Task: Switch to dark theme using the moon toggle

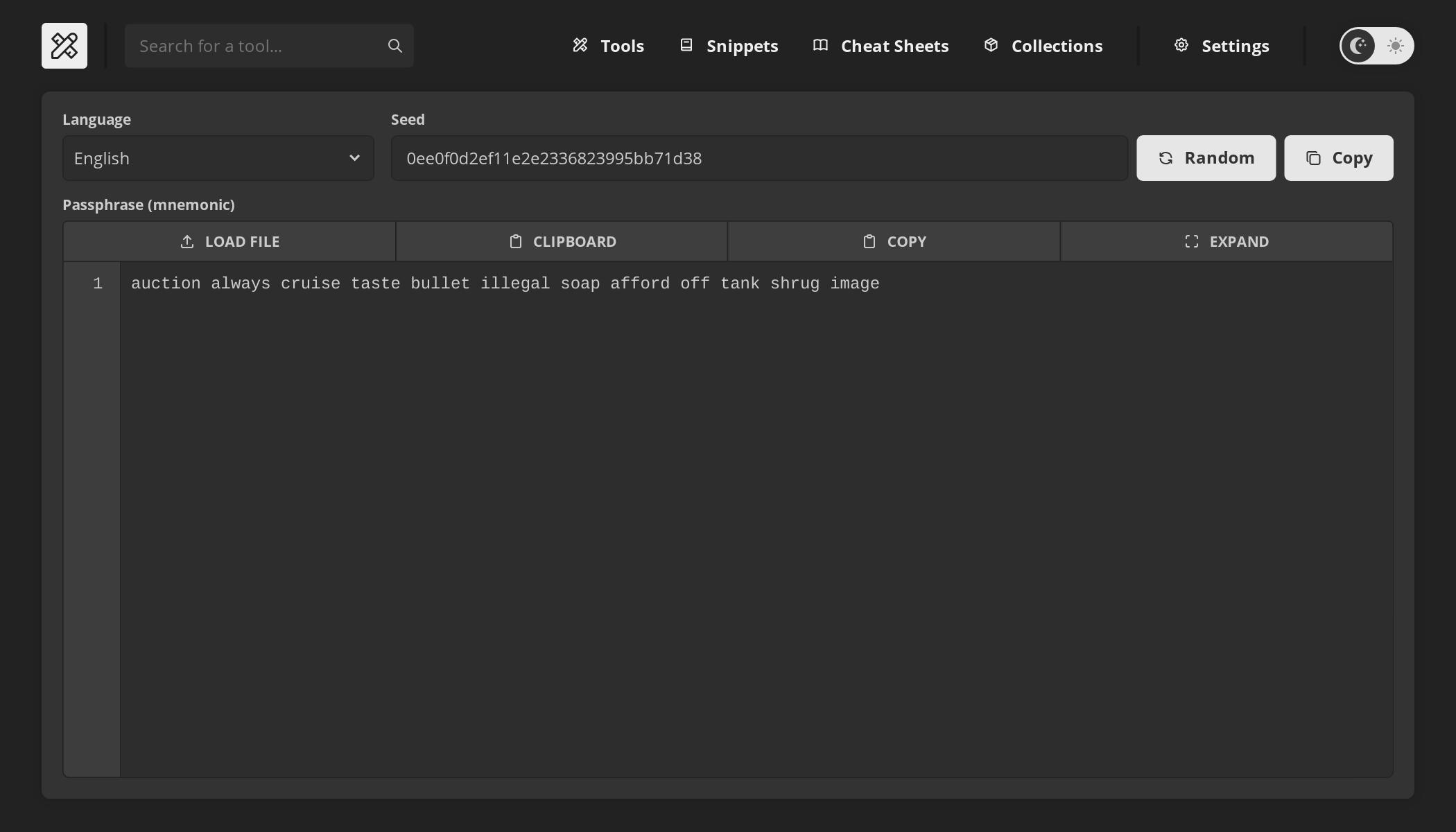Action: coord(1358,46)
